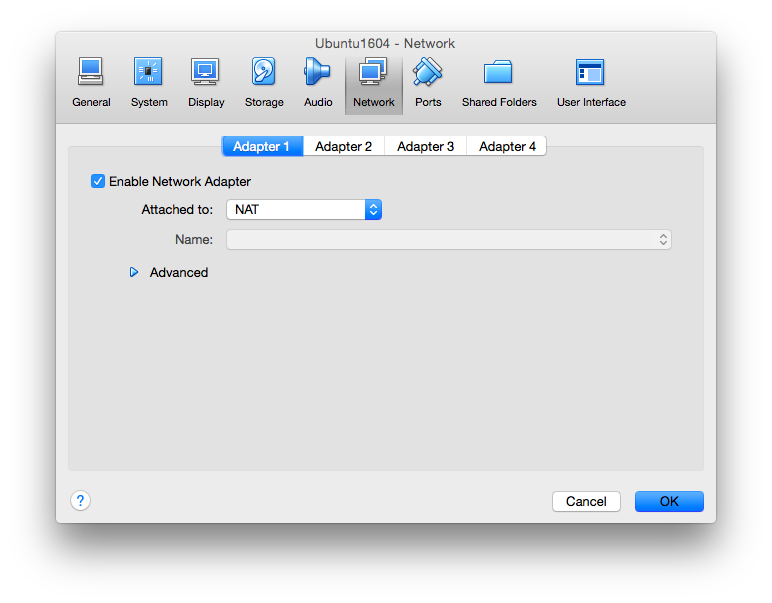Image resolution: width=772 pixels, height=603 pixels.
Task: Click the Network settings icon
Action: pyautogui.click(x=373, y=73)
